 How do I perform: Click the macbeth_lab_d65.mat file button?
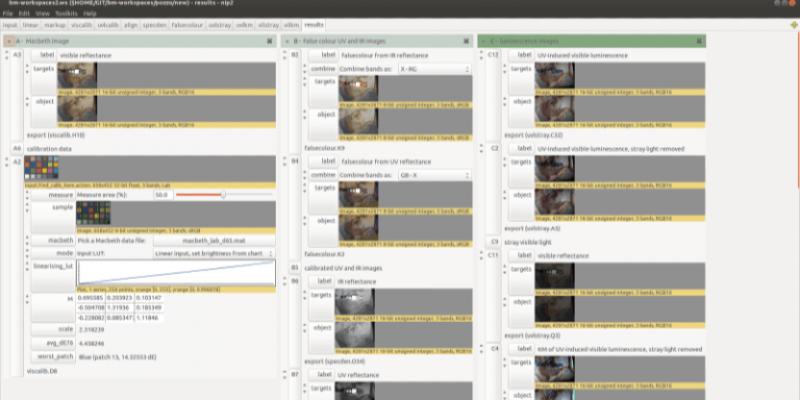click(x=214, y=241)
